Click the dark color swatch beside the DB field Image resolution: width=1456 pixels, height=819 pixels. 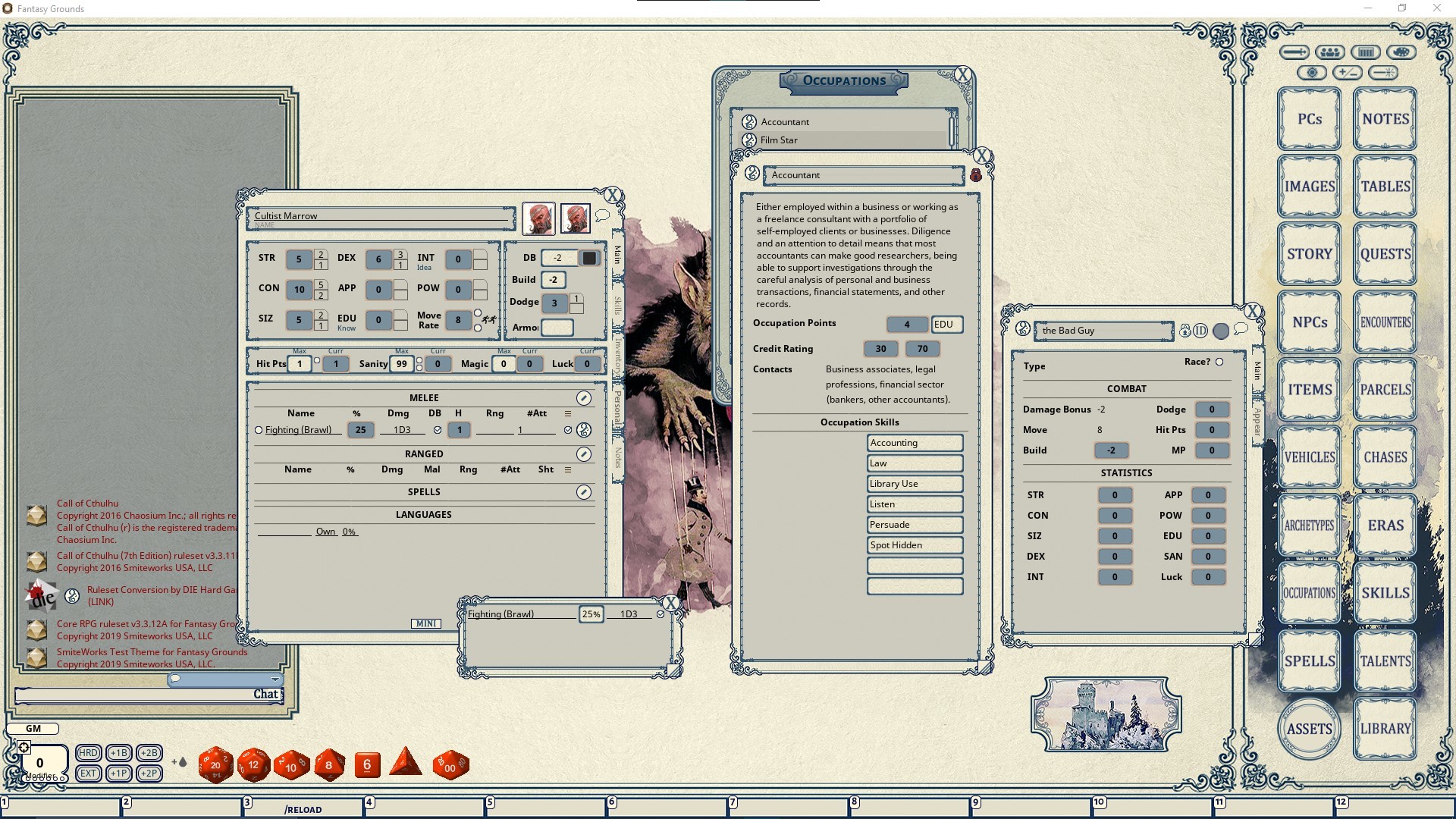(589, 258)
